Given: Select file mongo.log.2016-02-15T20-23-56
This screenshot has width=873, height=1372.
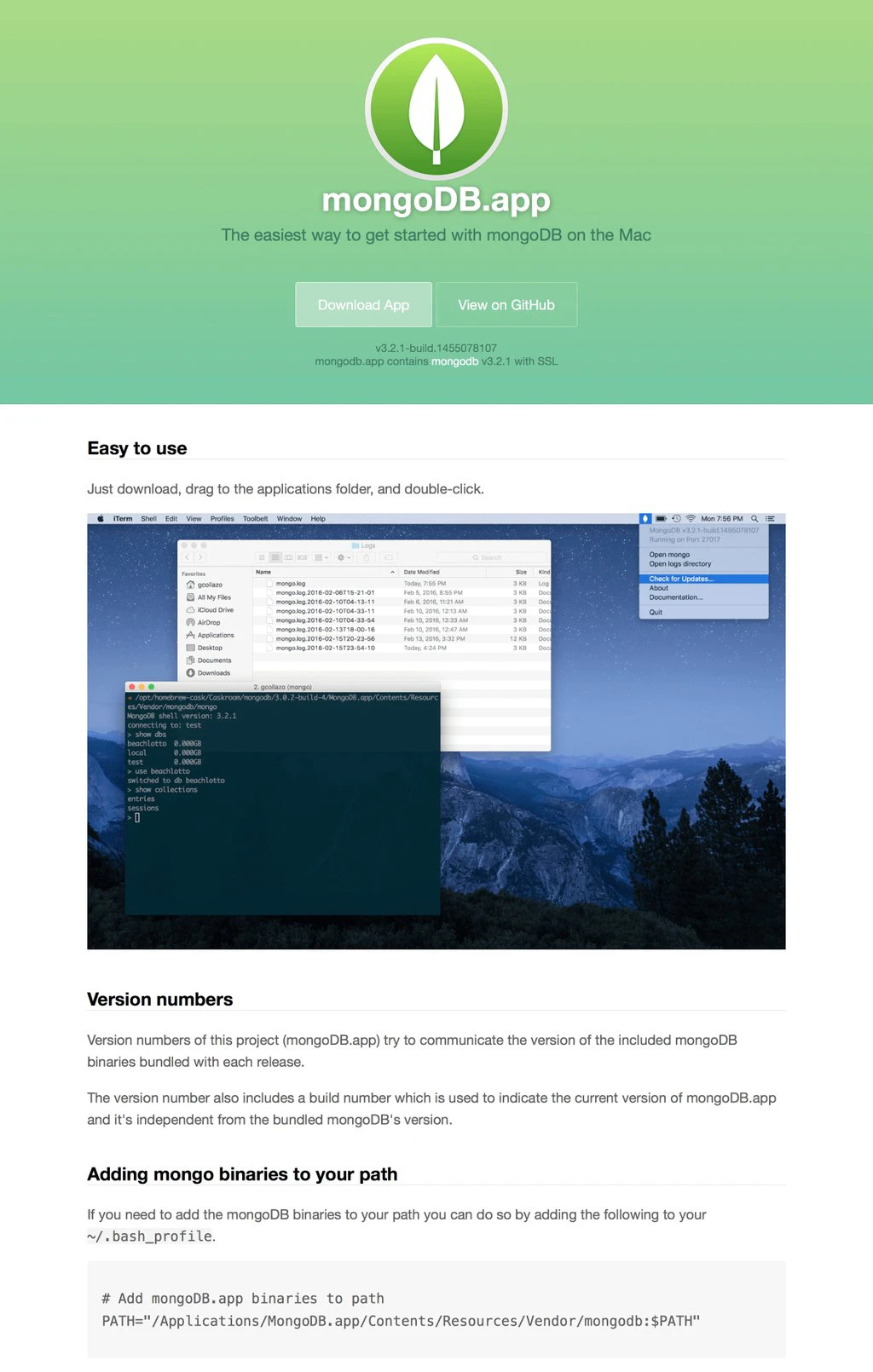Looking at the screenshot, I should [402, 638].
